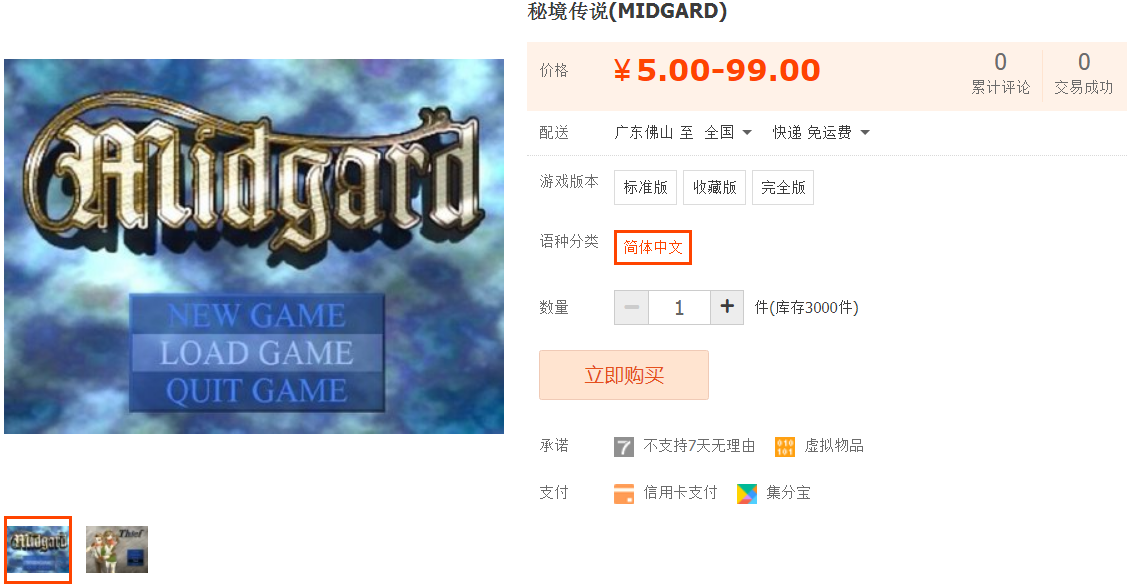
Task: Select the Midgard title screen thumbnail
Action: tap(38, 550)
